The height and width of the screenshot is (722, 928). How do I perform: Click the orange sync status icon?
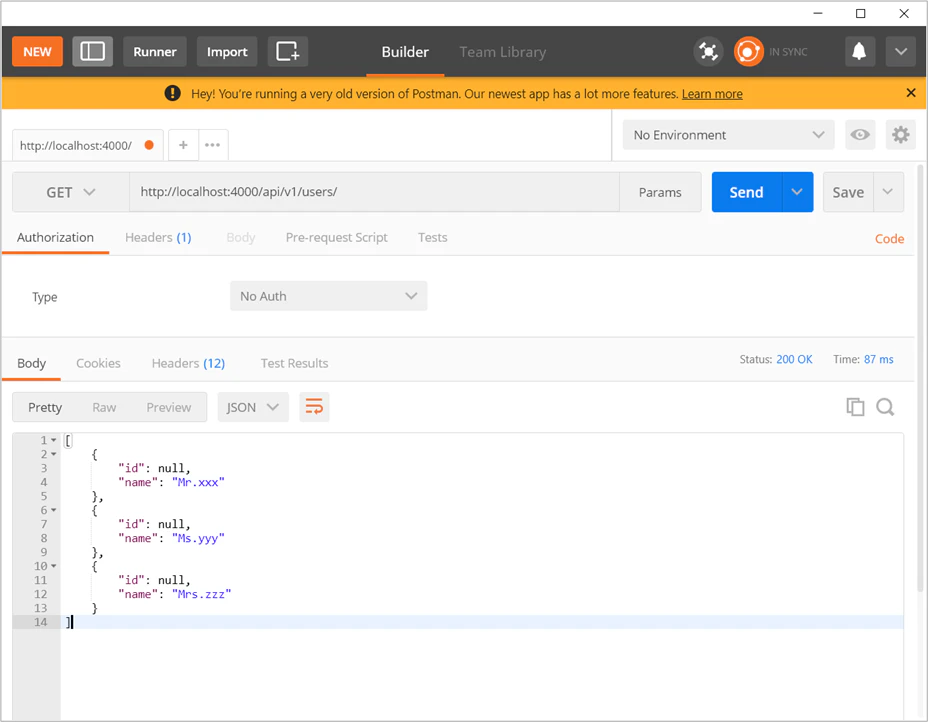748,51
